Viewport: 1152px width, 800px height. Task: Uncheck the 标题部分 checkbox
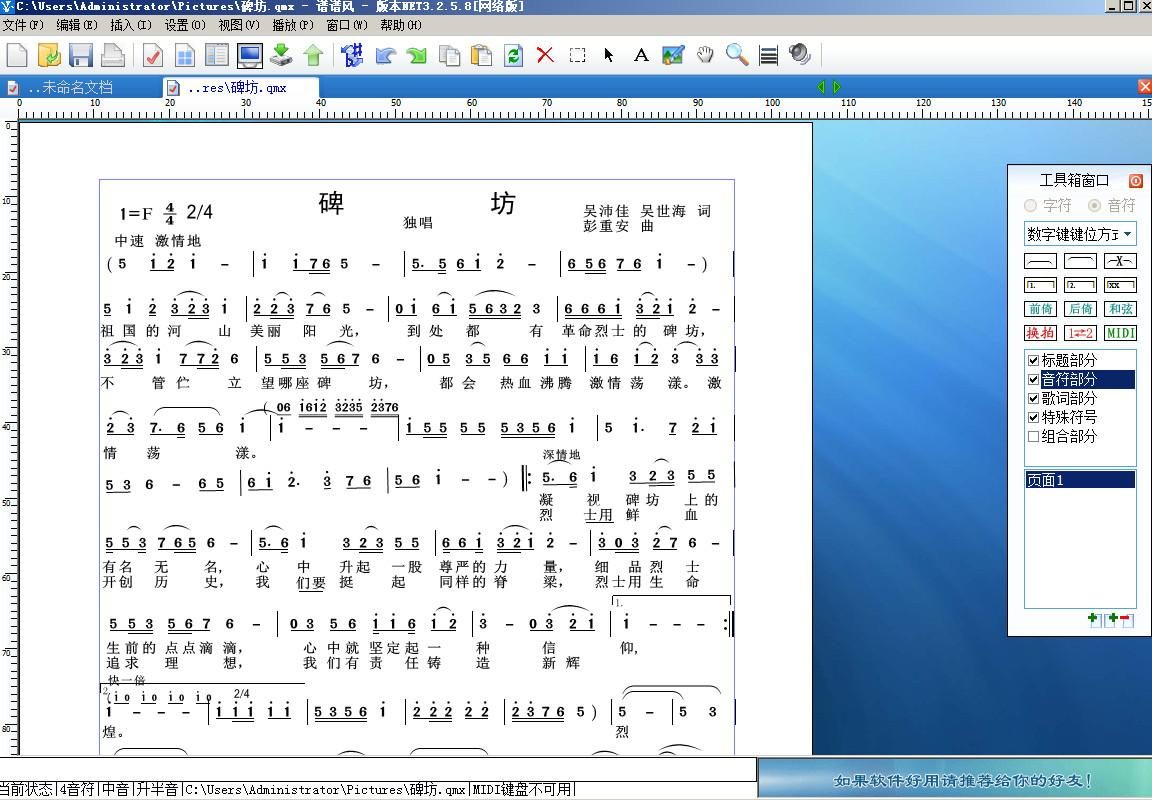pos(1033,360)
